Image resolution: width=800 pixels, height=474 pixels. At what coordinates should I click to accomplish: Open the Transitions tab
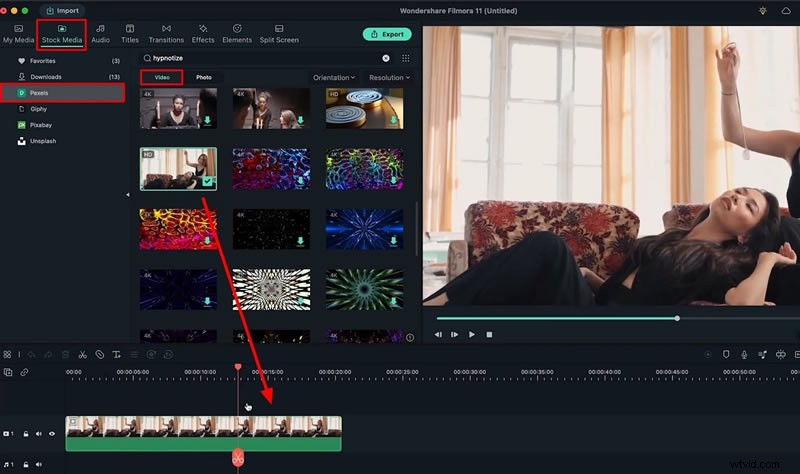tap(166, 34)
